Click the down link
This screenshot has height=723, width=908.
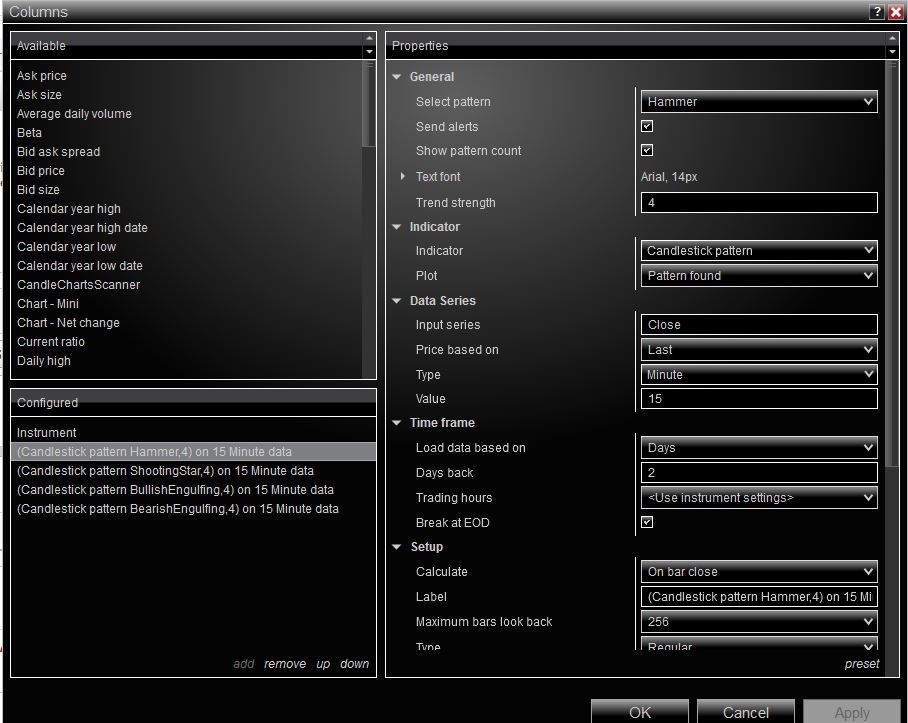point(354,664)
